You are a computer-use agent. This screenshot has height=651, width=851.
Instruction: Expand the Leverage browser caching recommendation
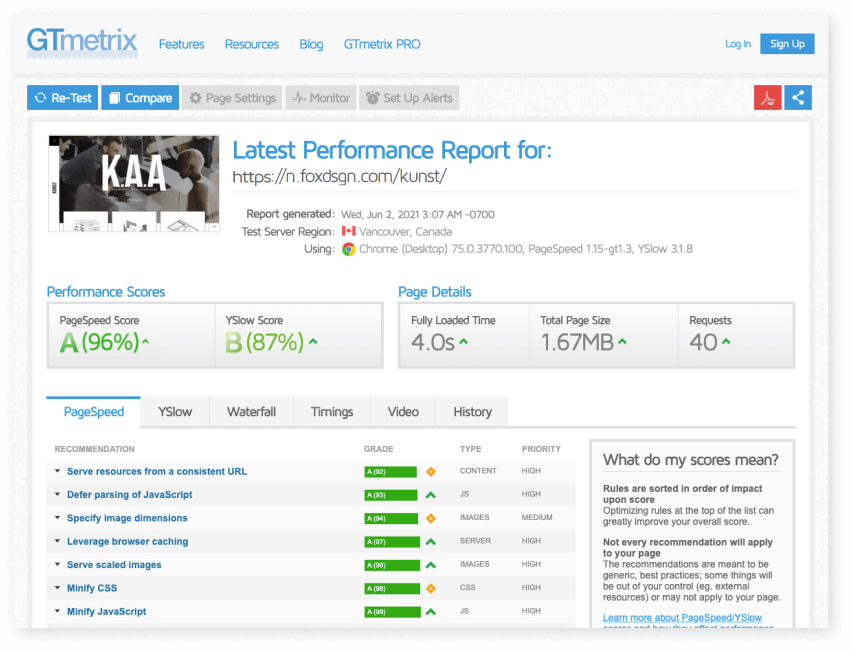pyautogui.click(x=127, y=541)
